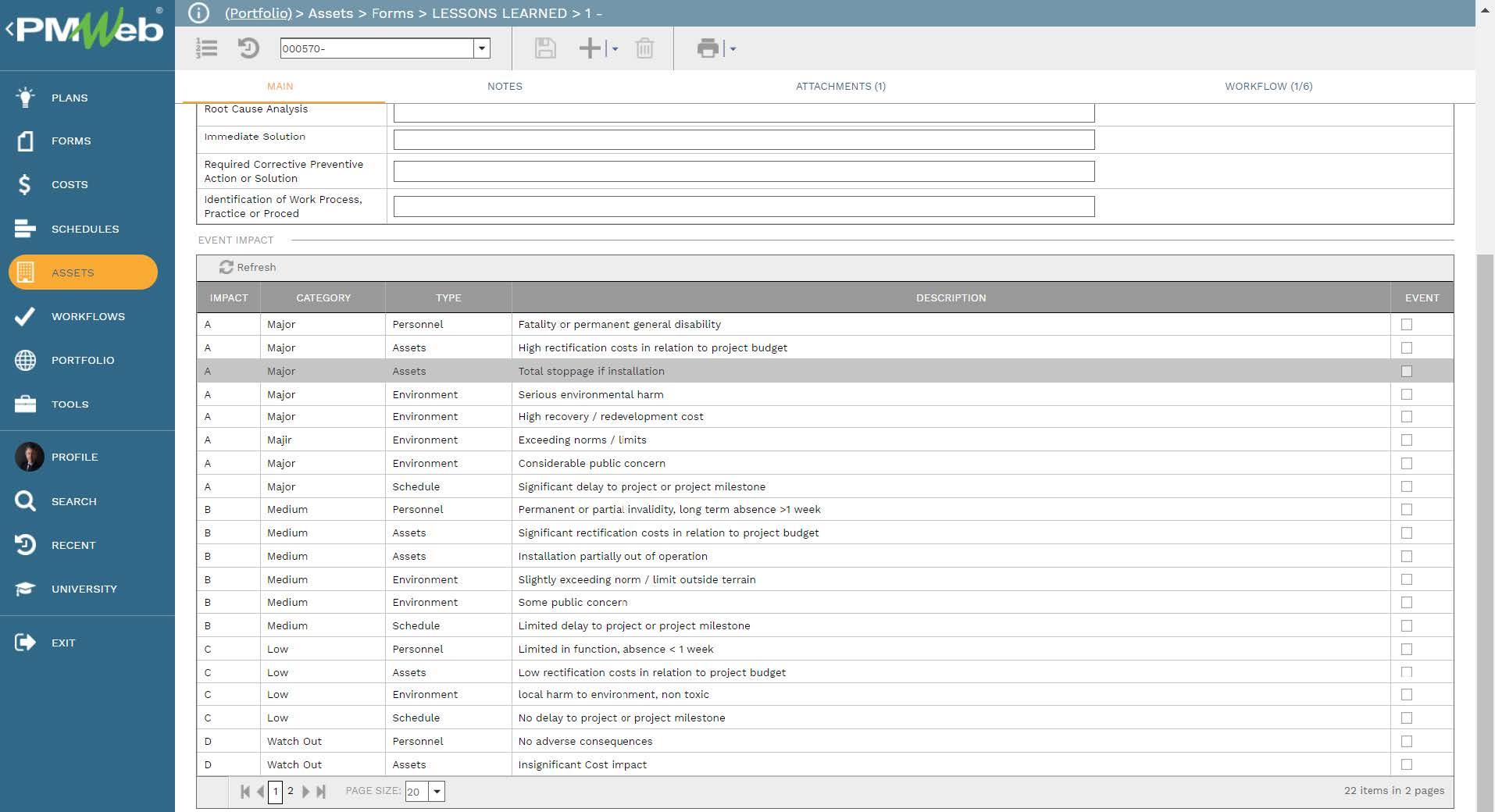Click the Search magnifier icon
The height and width of the screenshot is (812, 1495).
[x=25, y=501]
